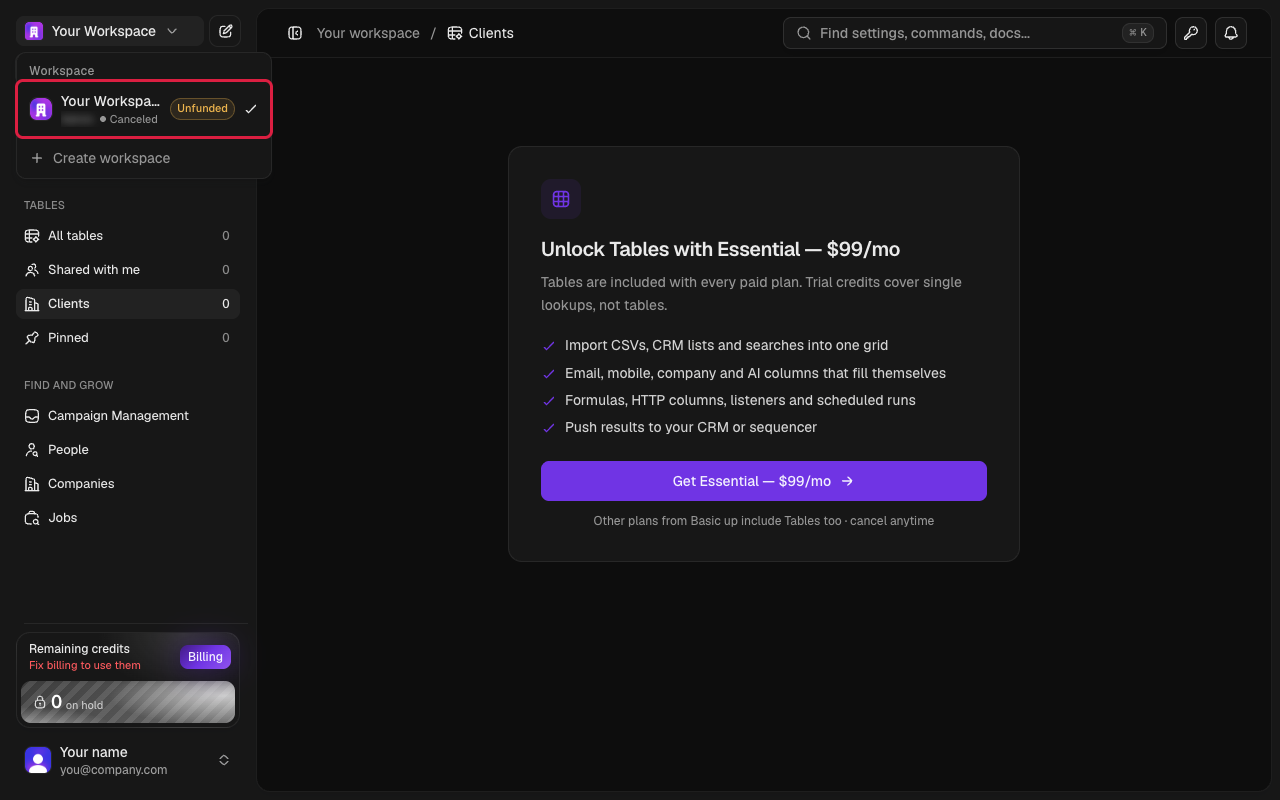Open Shared with me section
This screenshot has height=800, width=1280.
[x=128, y=270]
